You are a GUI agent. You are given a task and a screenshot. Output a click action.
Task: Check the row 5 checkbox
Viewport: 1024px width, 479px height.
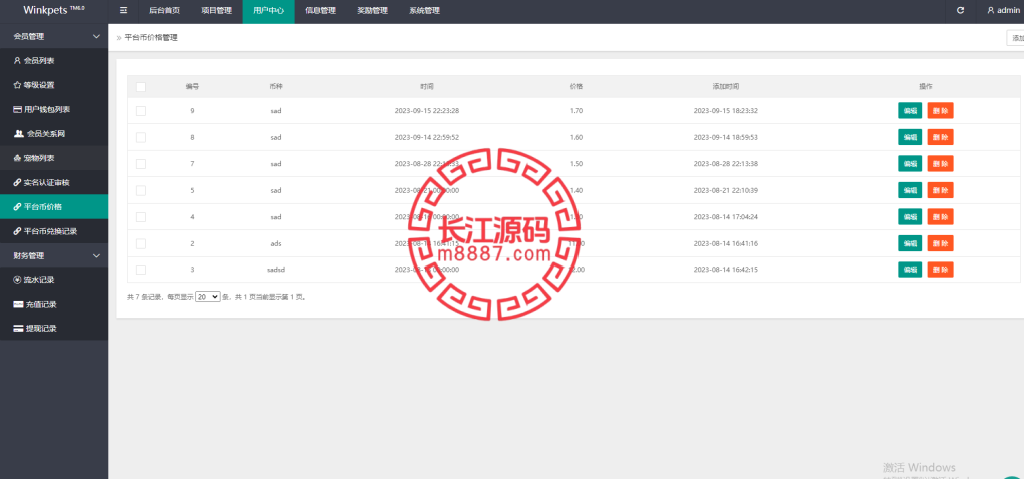click(x=141, y=190)
